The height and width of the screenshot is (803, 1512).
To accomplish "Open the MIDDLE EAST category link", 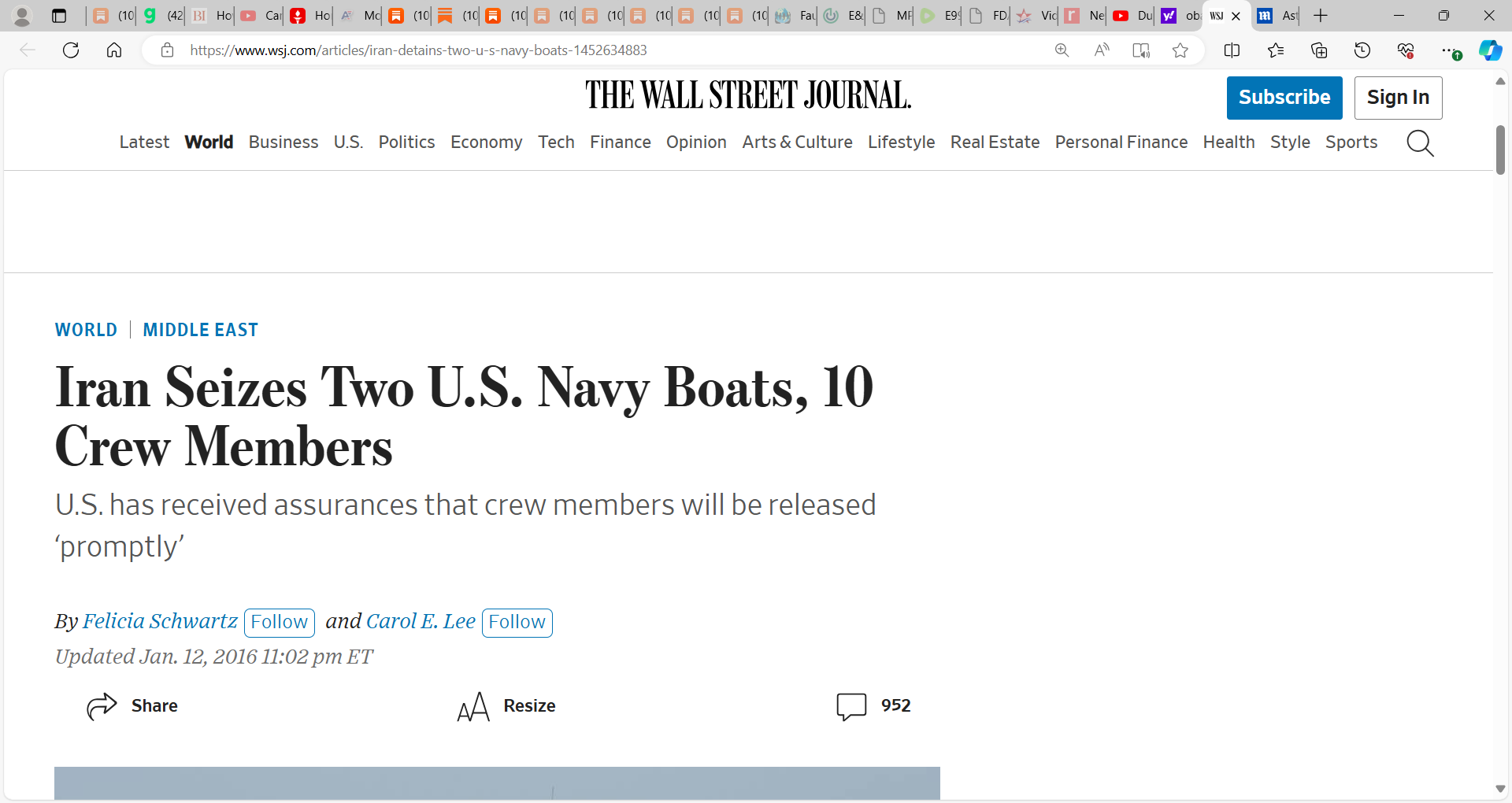I will 200,330.
